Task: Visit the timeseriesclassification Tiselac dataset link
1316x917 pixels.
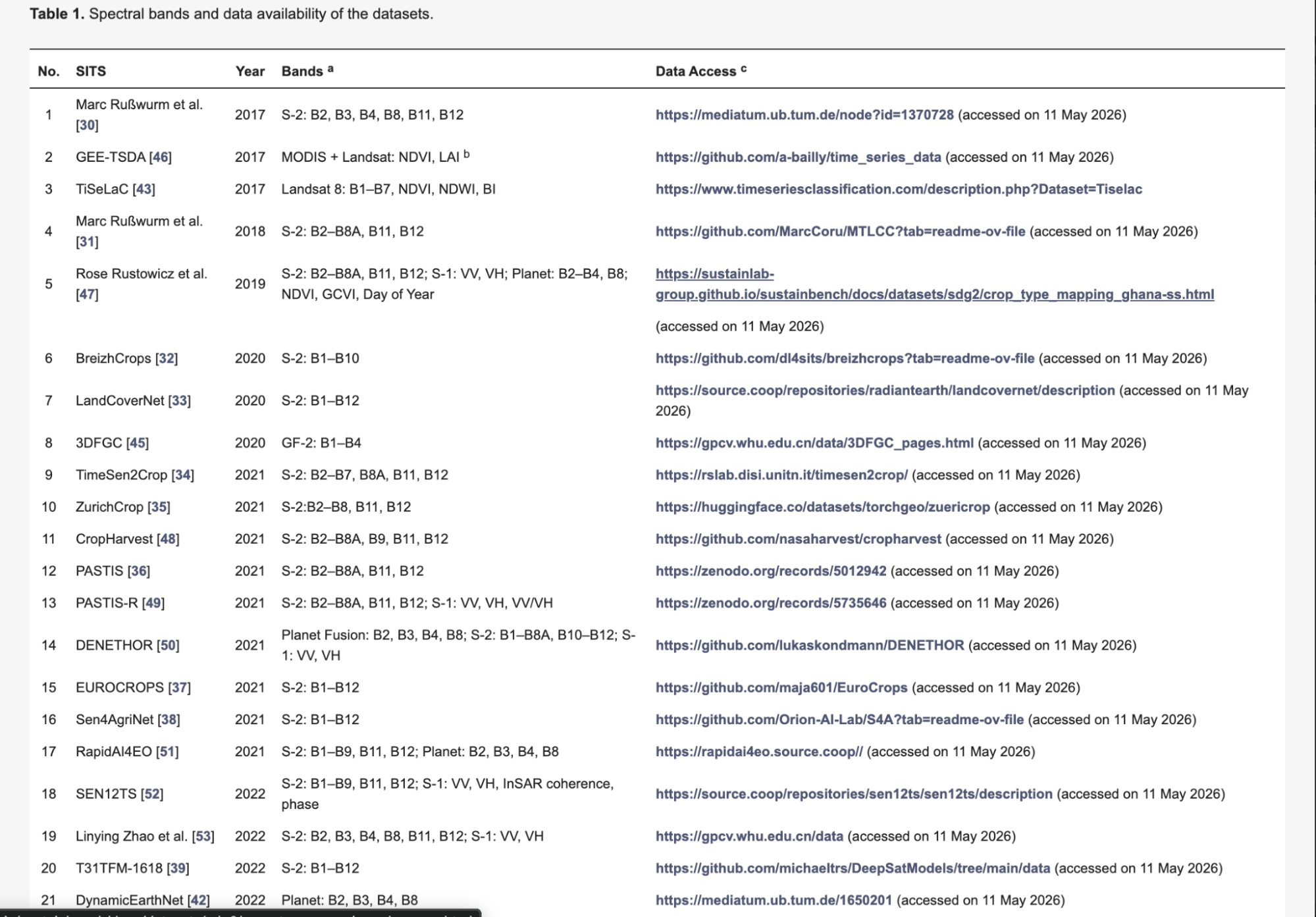Action: coord(899,189)
